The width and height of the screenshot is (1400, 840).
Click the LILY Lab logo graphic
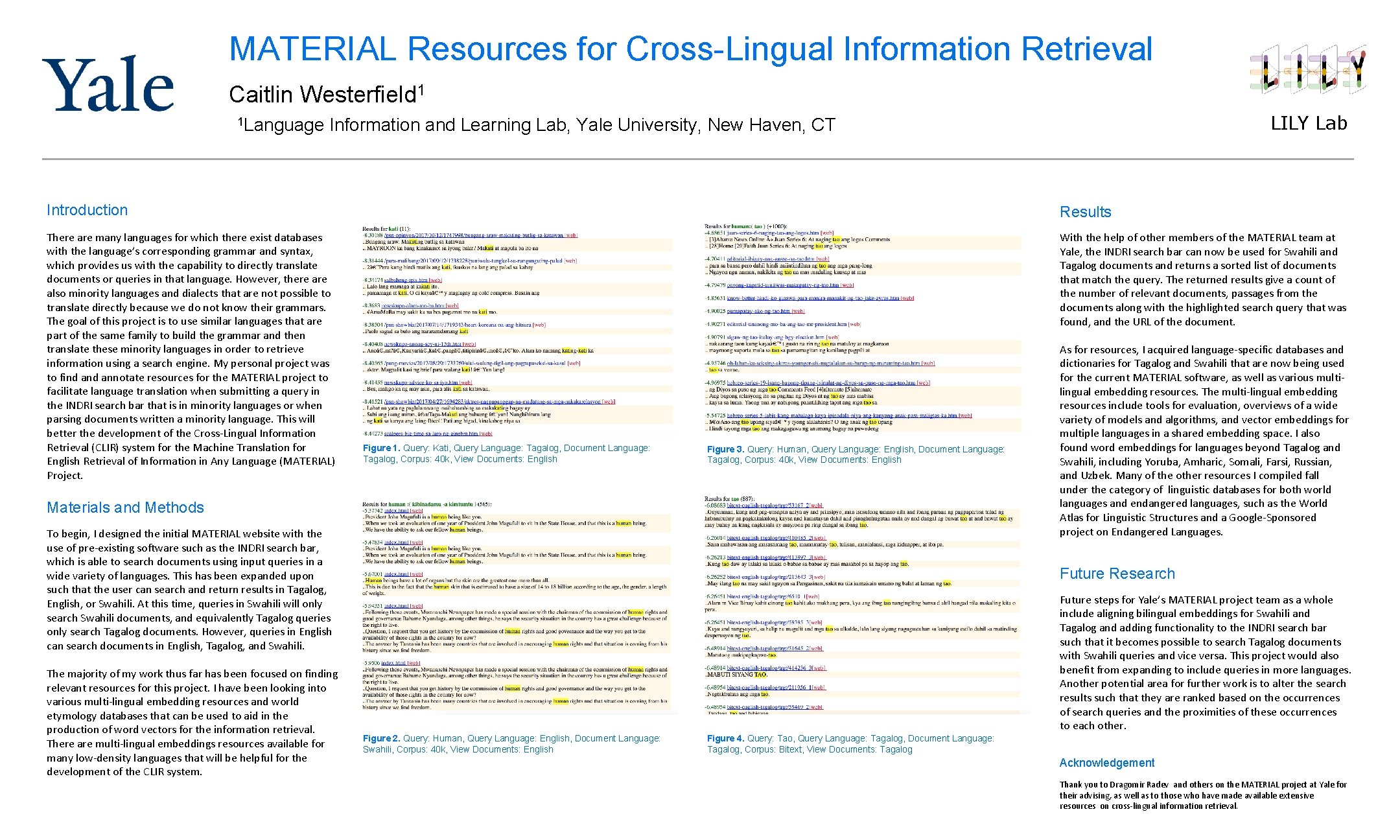coord(1307,69)
